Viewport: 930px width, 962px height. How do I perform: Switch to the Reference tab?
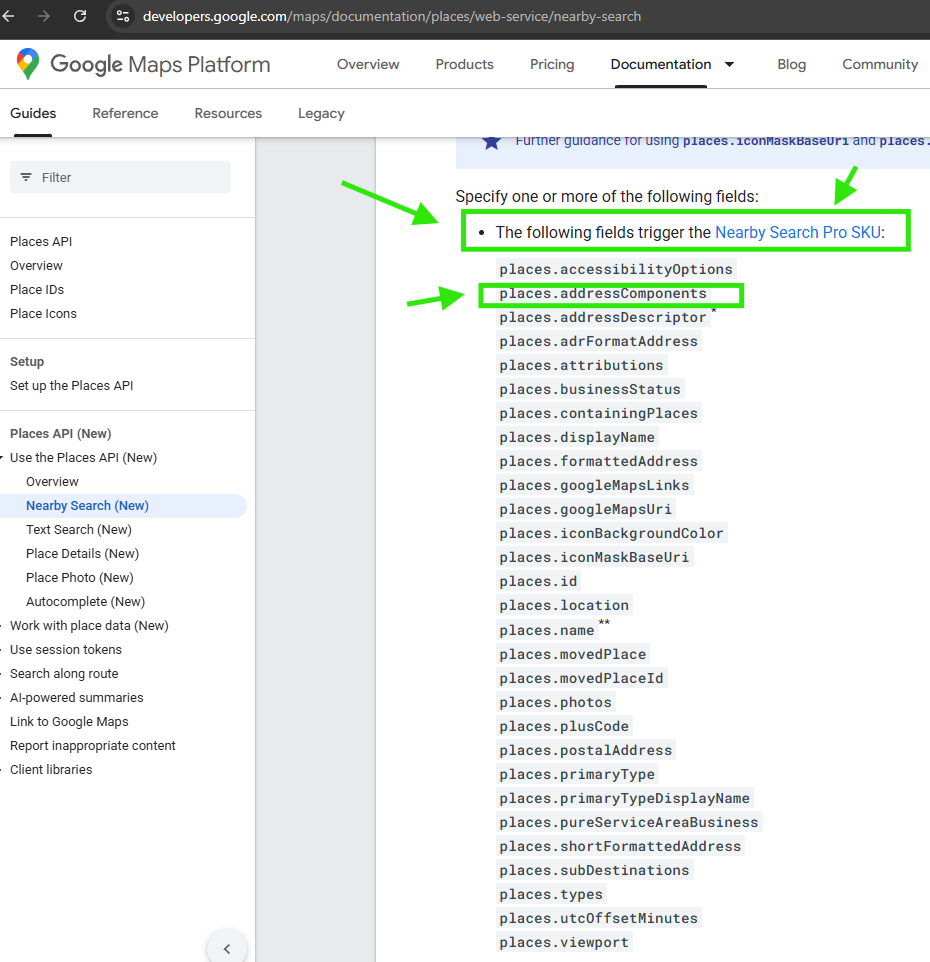coord(125,113)
